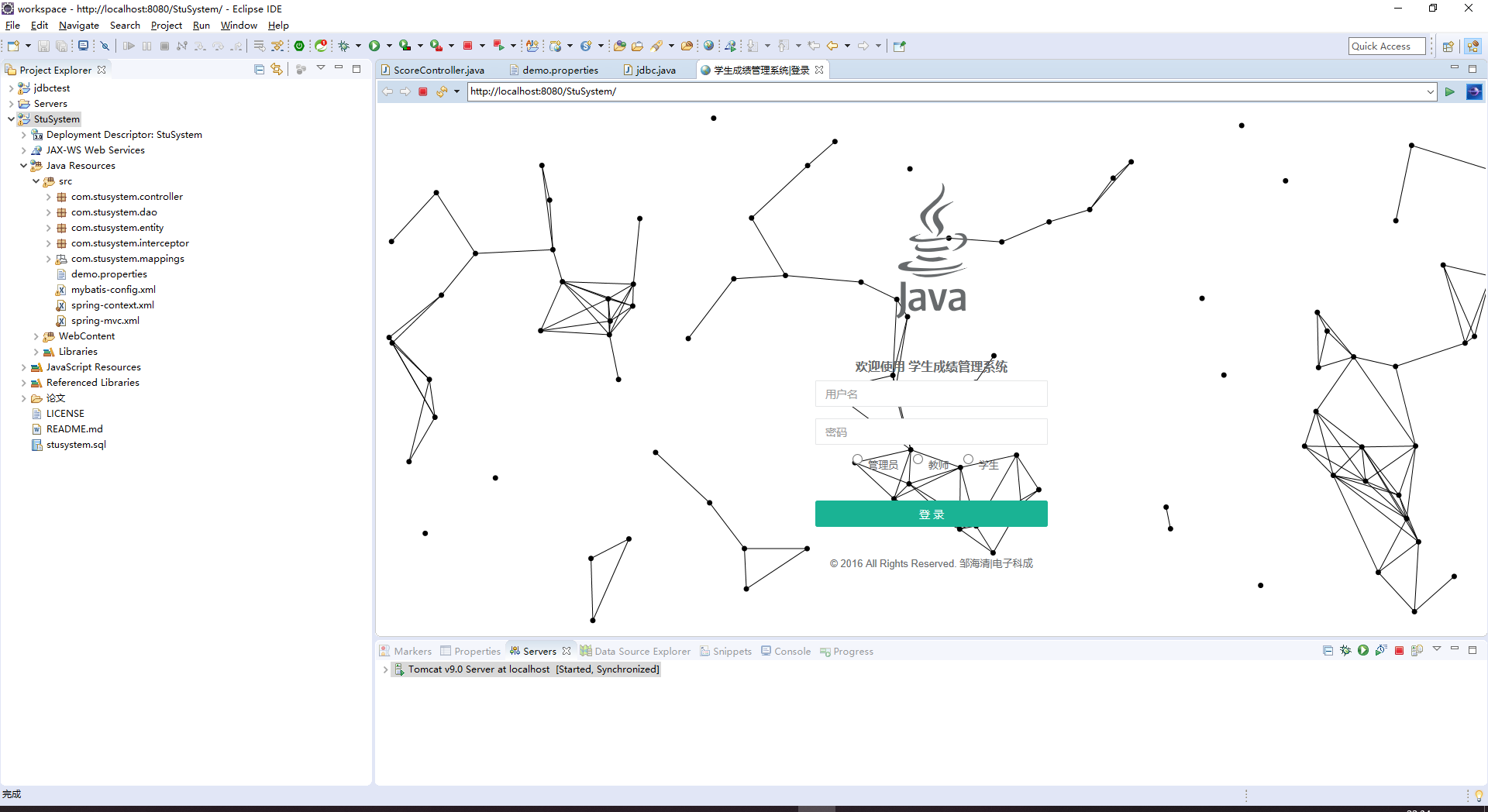This screenshot has width=1488, height=812.
Task: Collapse the StuSystem project node
Action: click(11, 119)
